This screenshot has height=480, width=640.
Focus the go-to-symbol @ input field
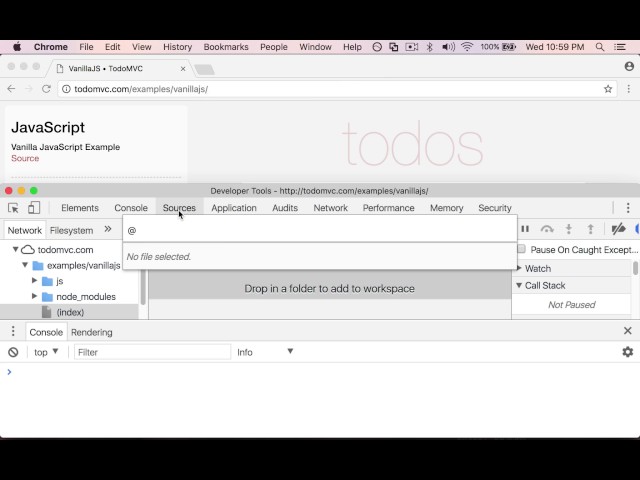[320, 231]
